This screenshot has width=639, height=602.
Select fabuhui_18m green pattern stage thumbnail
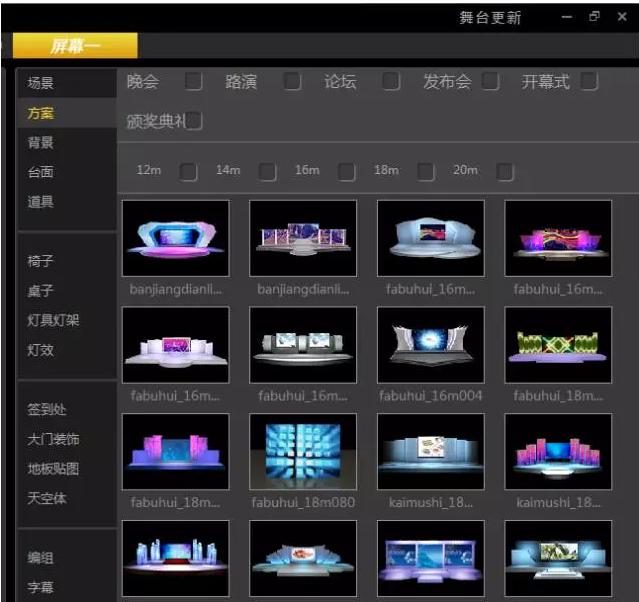[558, 345]
